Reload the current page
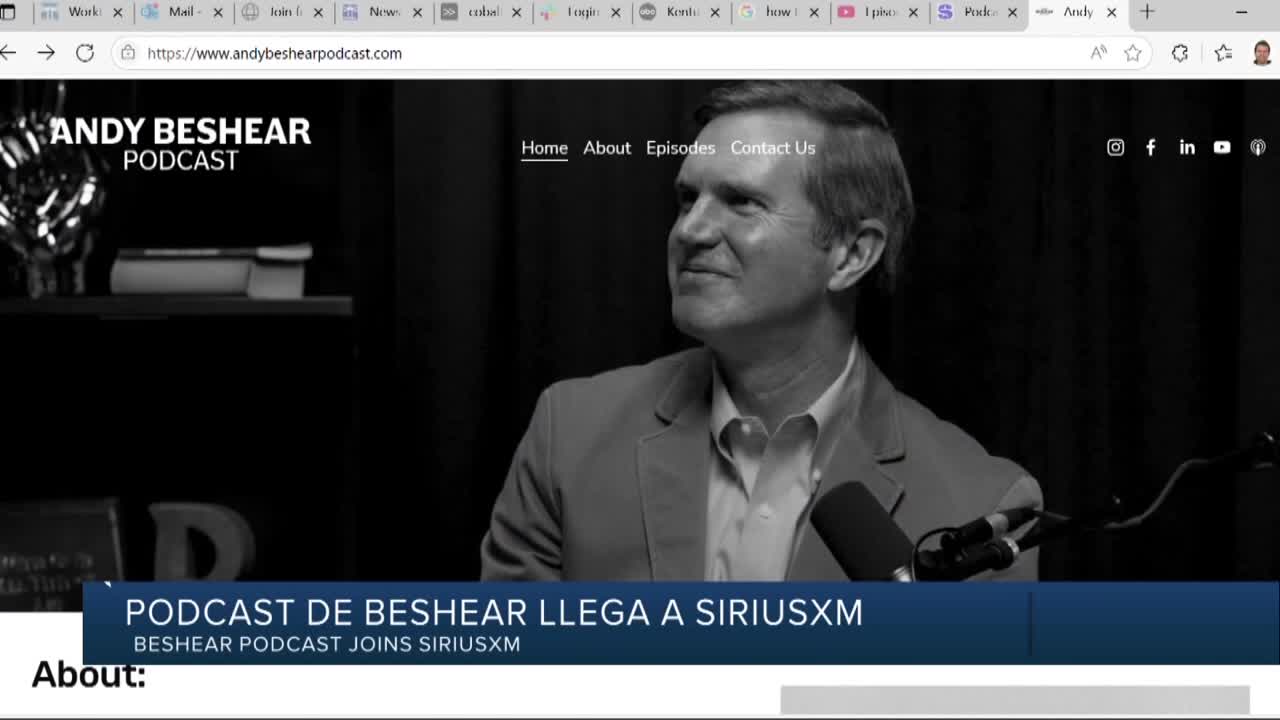This screenshot has height=720, width=1280. click(x=85, y=53)
